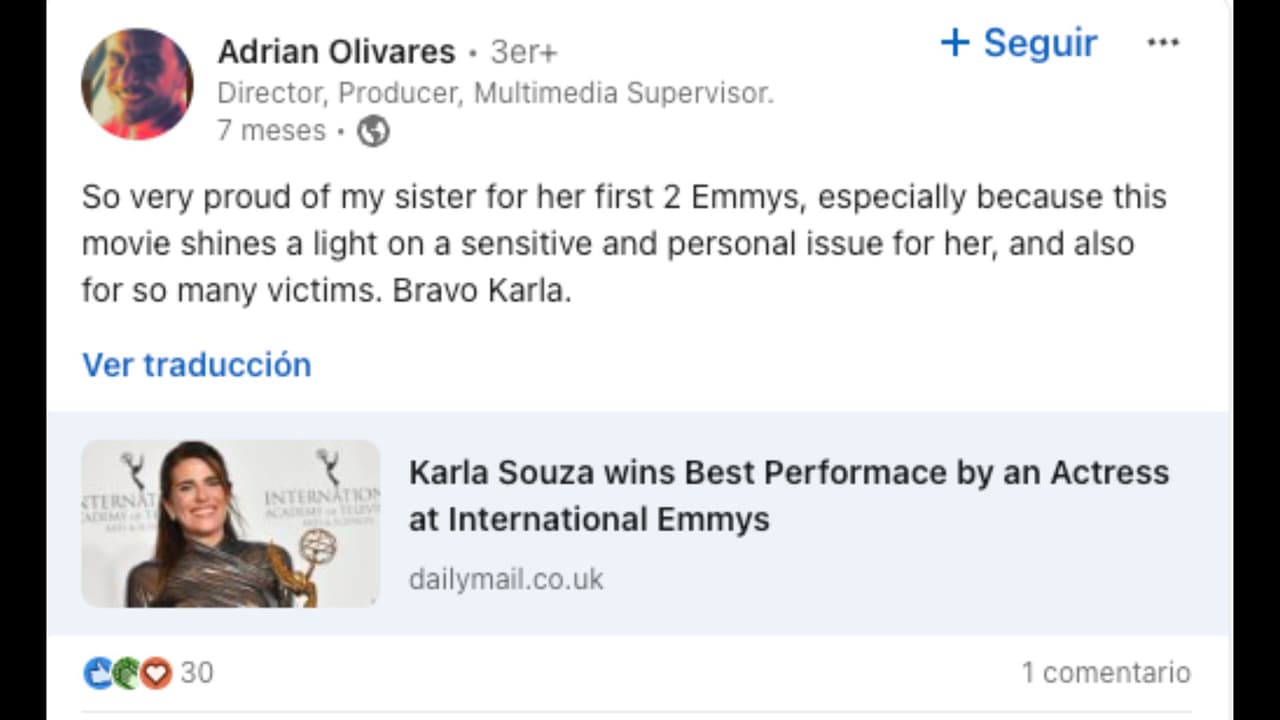Image resolution: width=1280 pixels, height=720 pixels.
Task: Select the Adrian Olivares name link
Action: (x=335, y=51)
